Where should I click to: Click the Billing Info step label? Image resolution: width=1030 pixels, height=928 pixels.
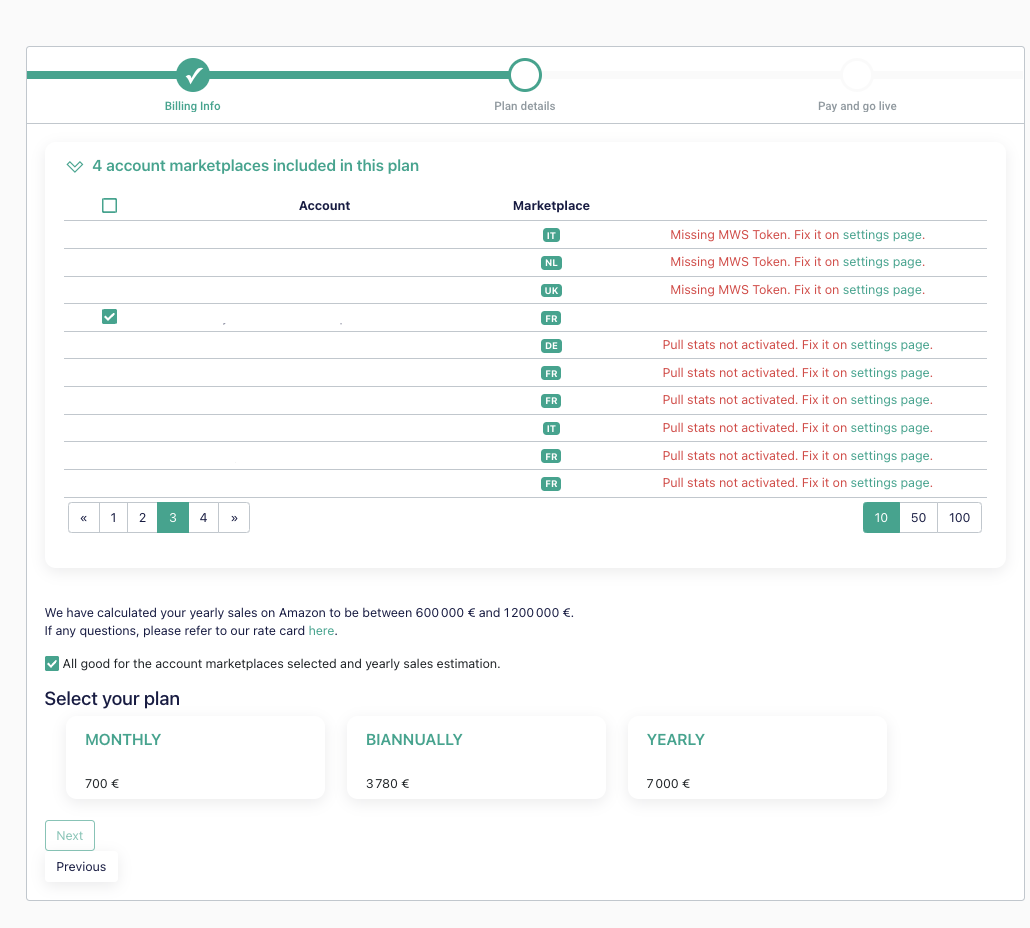192,106
